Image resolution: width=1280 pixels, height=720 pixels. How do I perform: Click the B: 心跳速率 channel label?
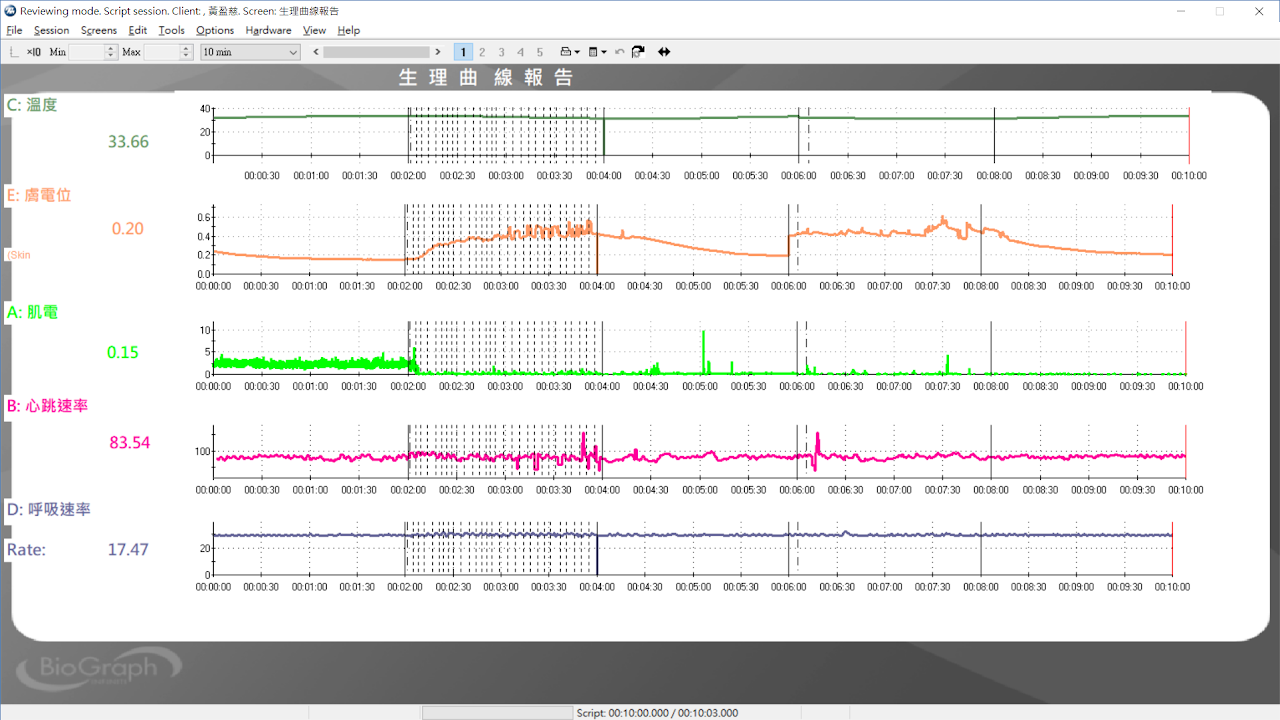point(48,406)
